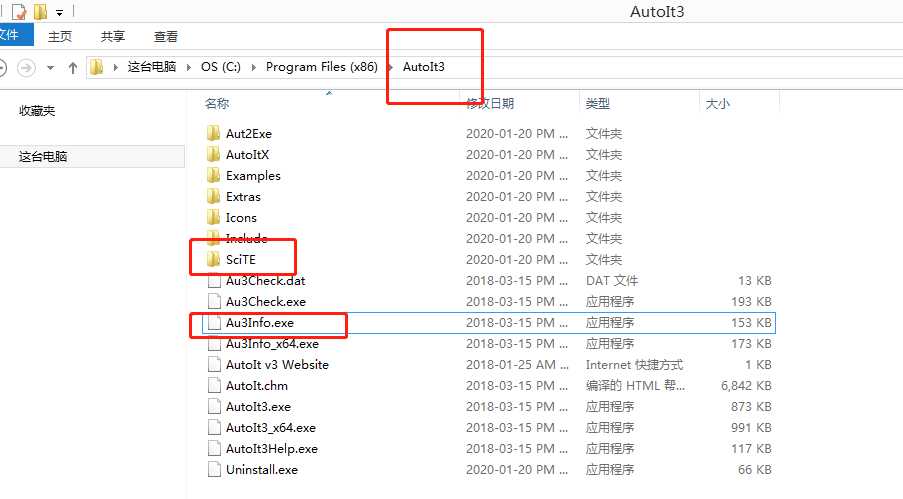The height and width of the screenshot is (499, 903).
Task: Open the Aut2Exe folder icon
Action: tap(213, 134)
